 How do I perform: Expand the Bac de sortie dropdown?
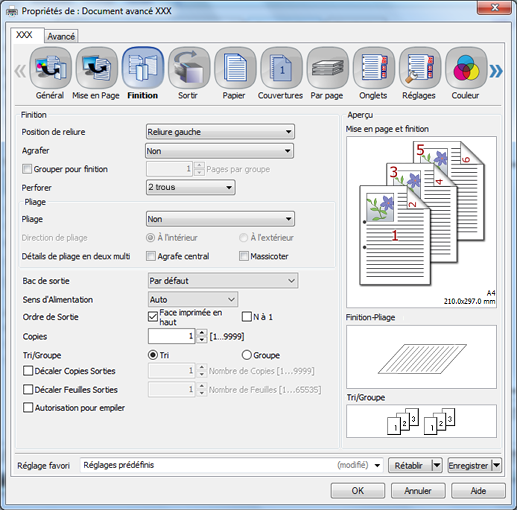[x=223, y=281]
